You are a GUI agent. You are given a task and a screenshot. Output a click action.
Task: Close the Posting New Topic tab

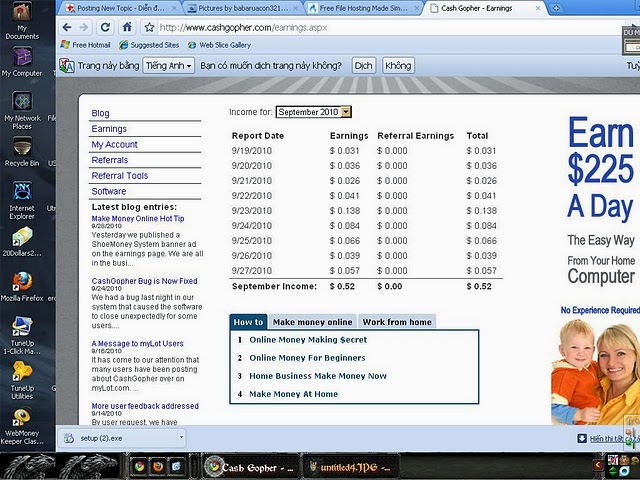tap(175, 8)
